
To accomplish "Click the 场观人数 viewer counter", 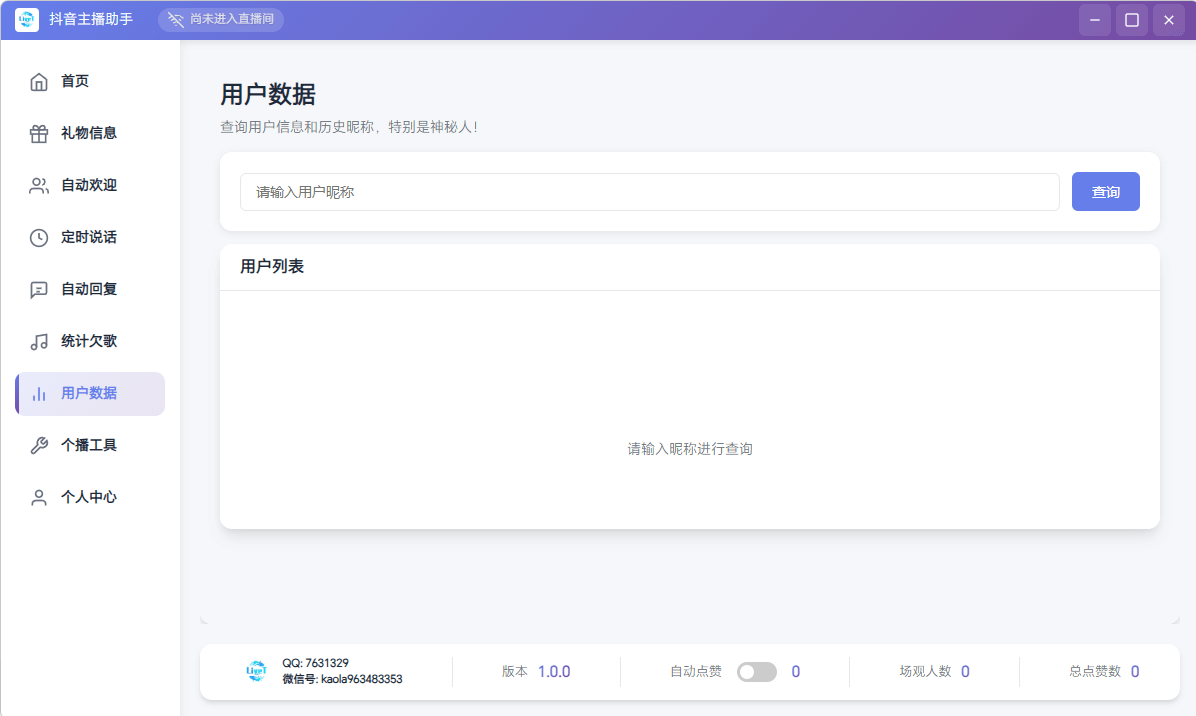I will tap(934, 671).
